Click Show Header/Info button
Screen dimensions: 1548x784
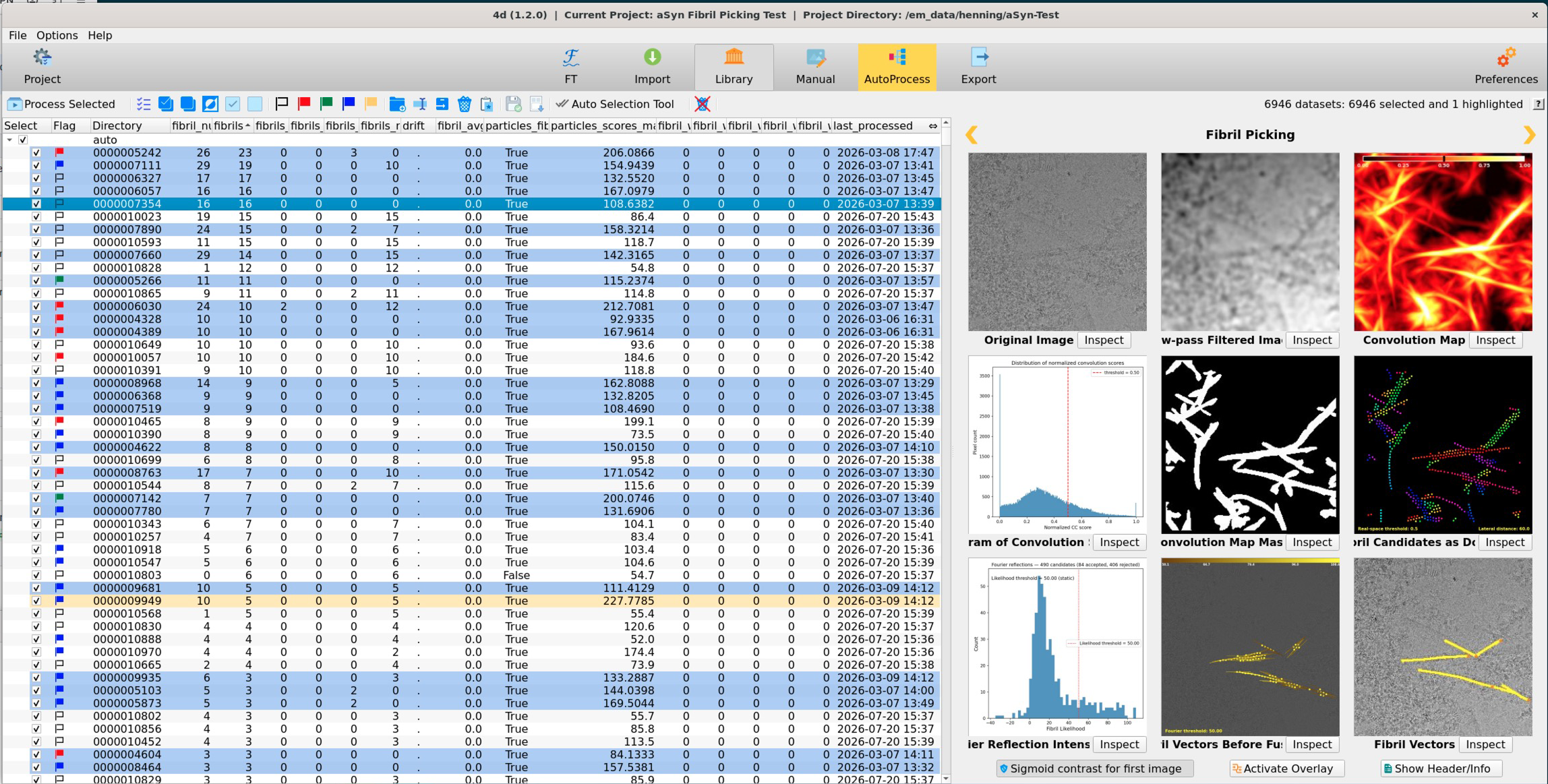click(x=1441, y=768)
